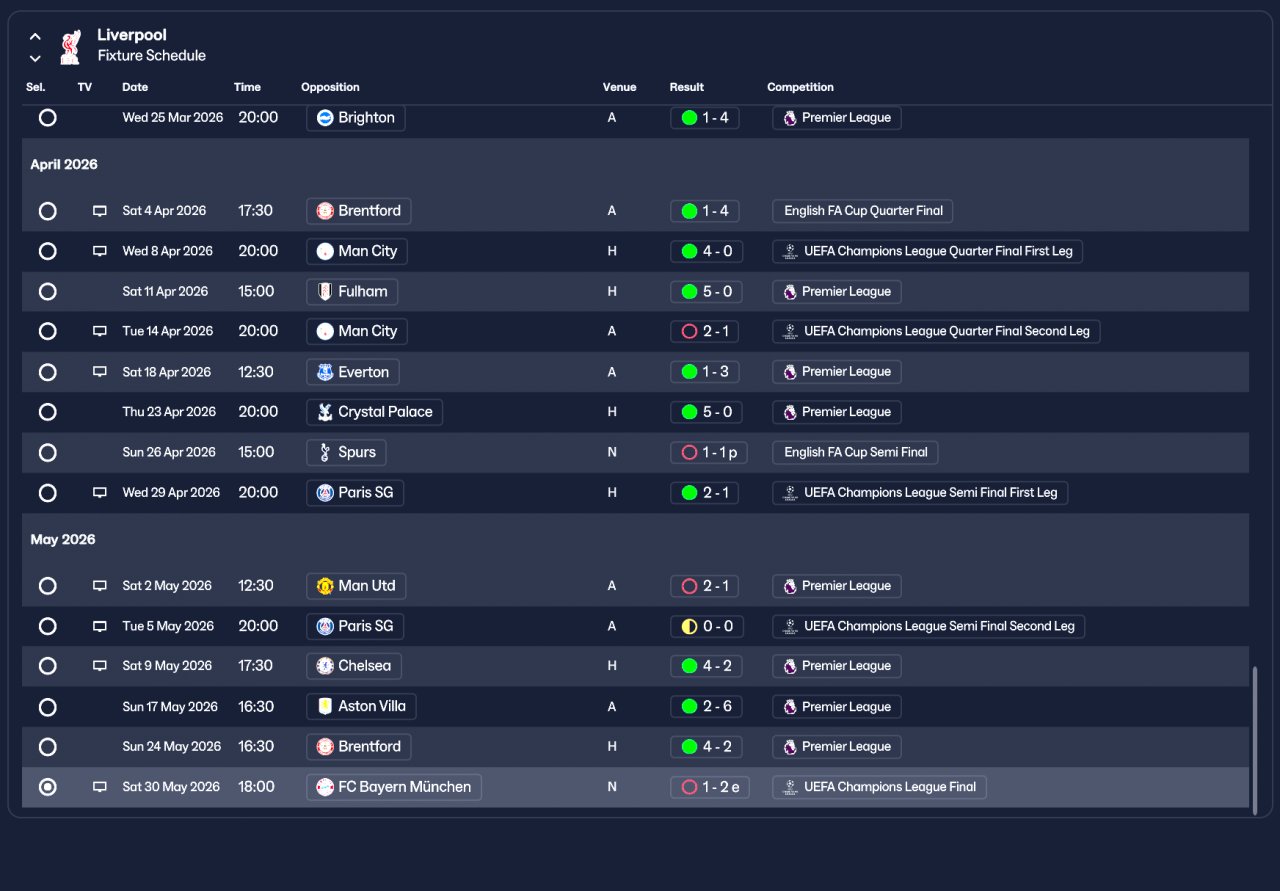This screenshot has height=891, width=1280.
Task: Click the yellow draw dot beside the 0 - 0 result
Action: coord(689,626)
